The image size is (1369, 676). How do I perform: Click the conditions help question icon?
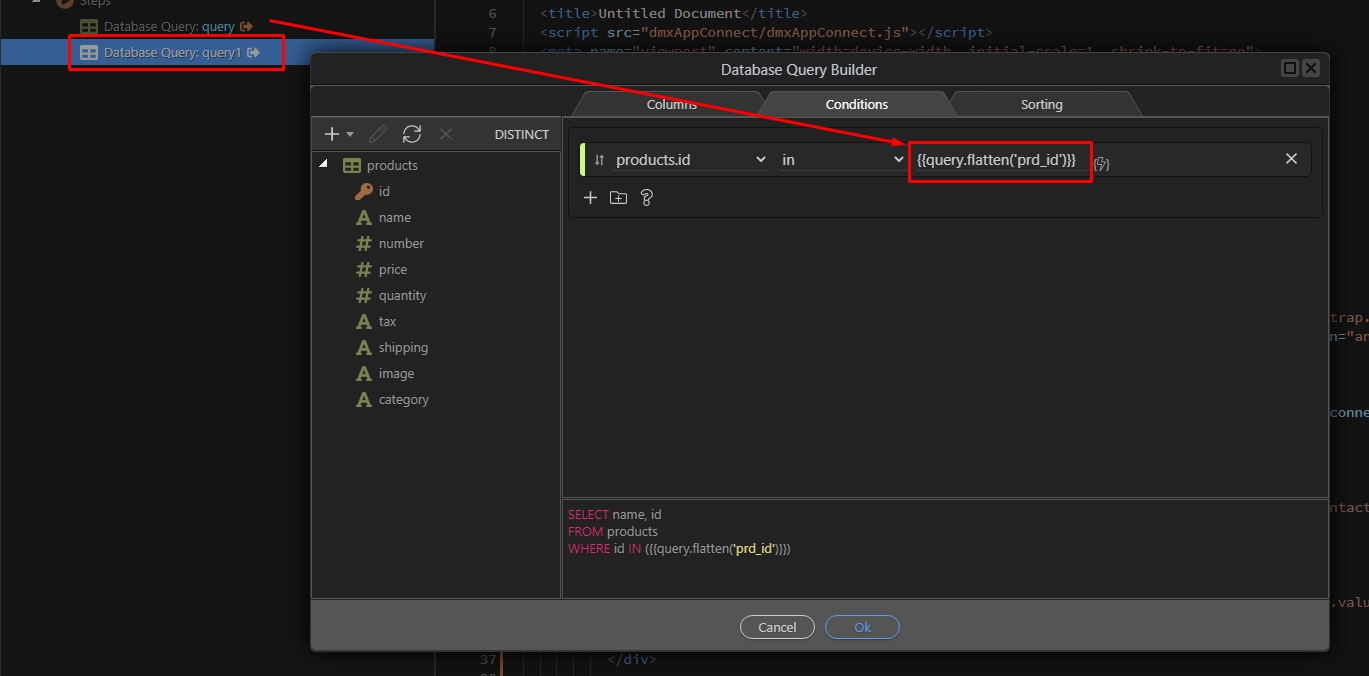646,198
